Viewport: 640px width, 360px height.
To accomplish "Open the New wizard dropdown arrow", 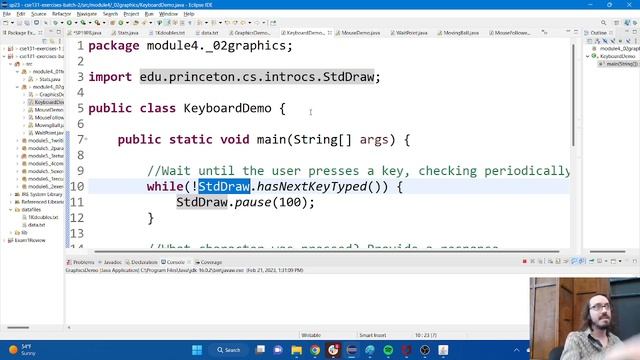I will click(x=12, y=23).
